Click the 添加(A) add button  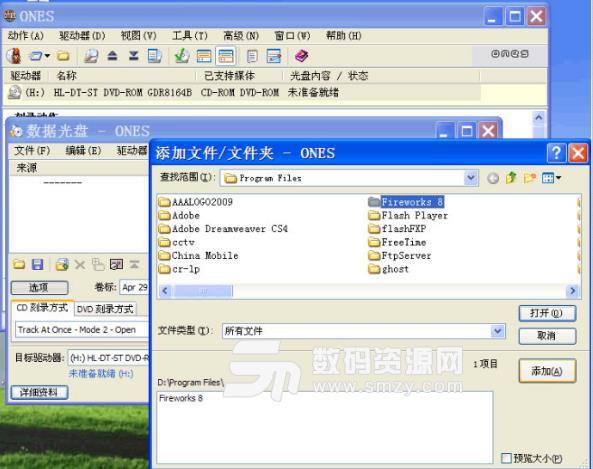[546, 371]
